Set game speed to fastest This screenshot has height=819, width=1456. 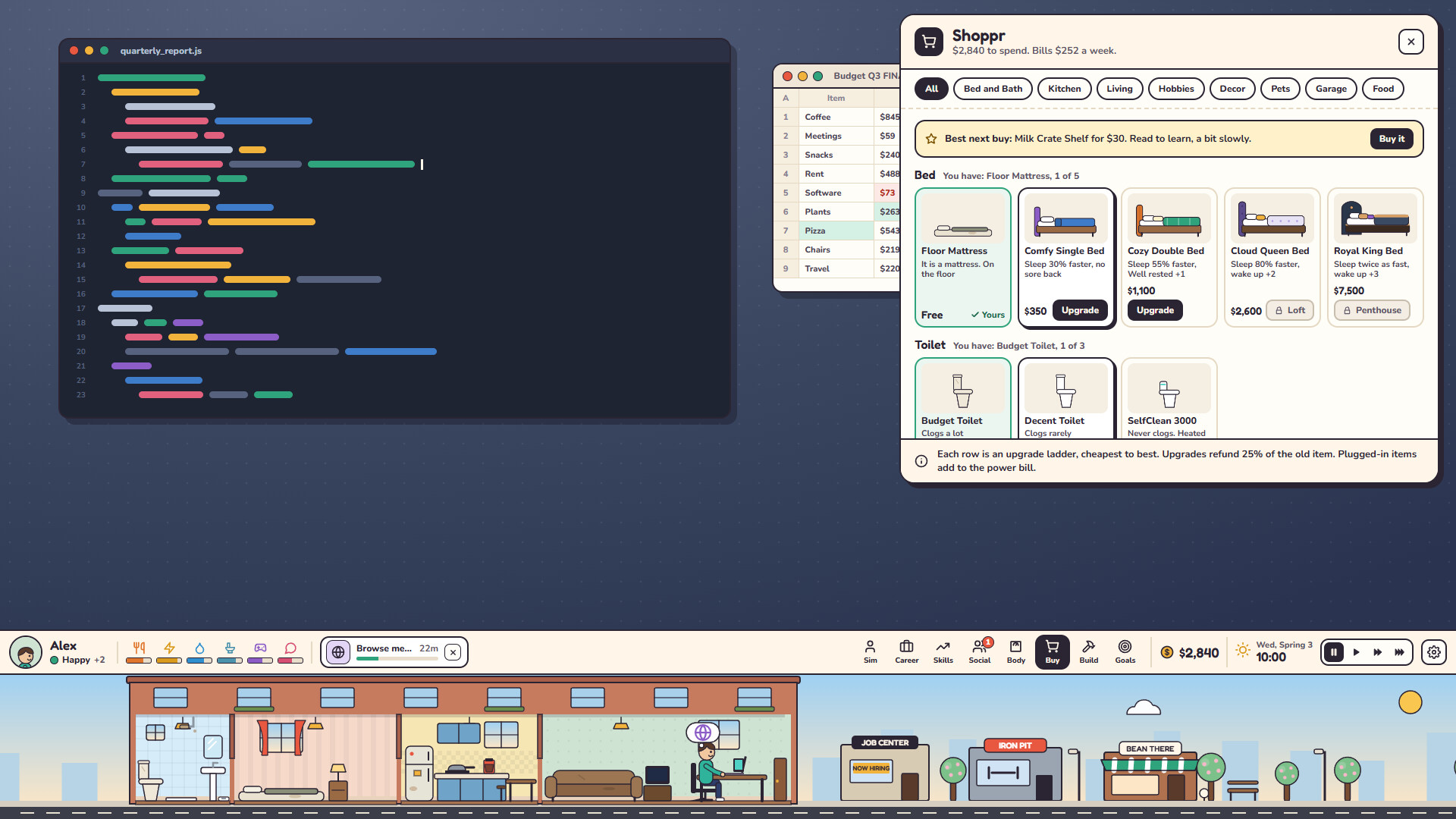(x=1399, y=652)
